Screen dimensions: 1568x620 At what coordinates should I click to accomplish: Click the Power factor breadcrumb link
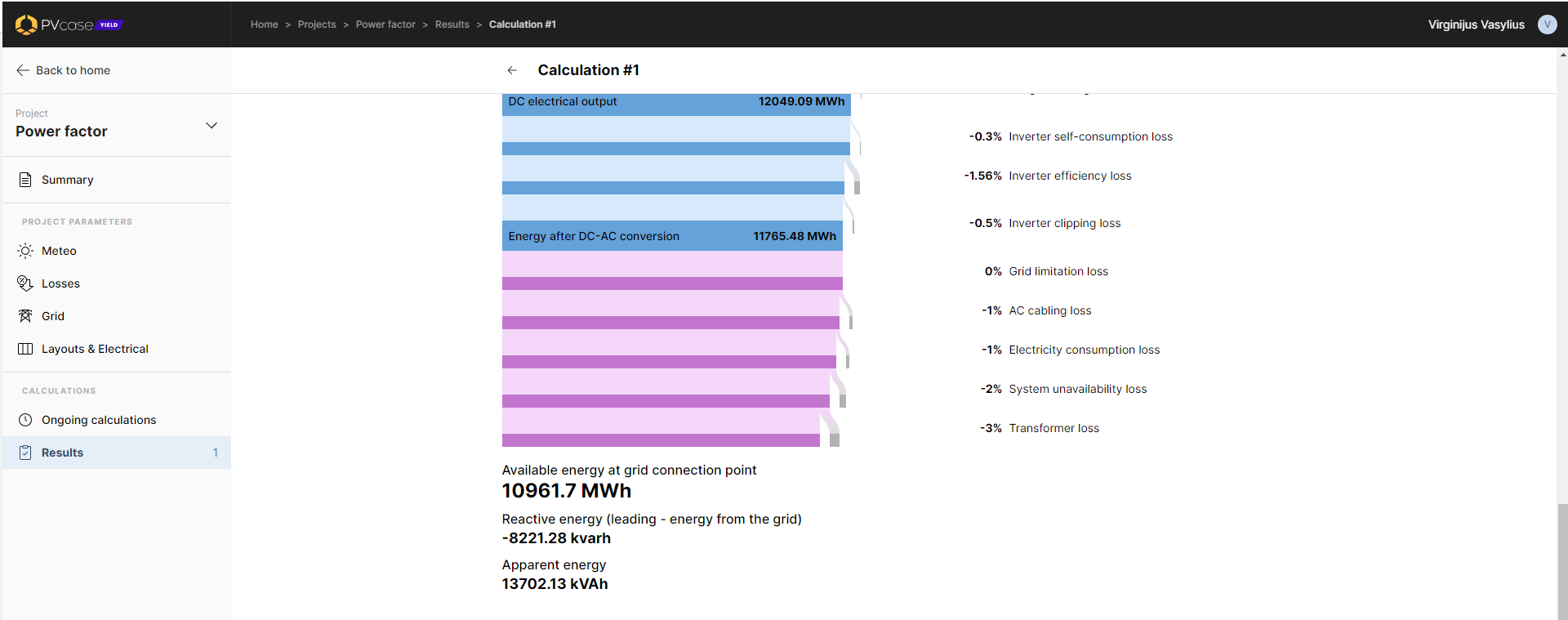[x=385, y=25]
